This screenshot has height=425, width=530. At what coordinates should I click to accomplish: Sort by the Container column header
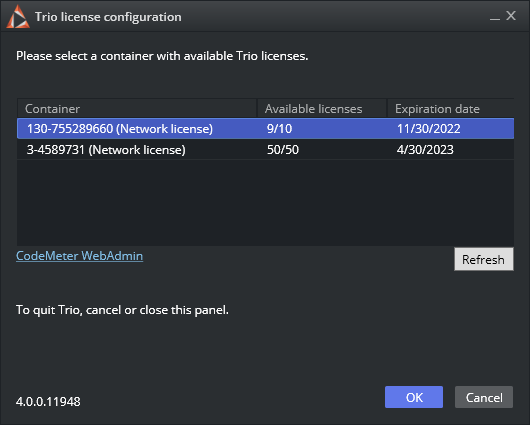(137, 109)
